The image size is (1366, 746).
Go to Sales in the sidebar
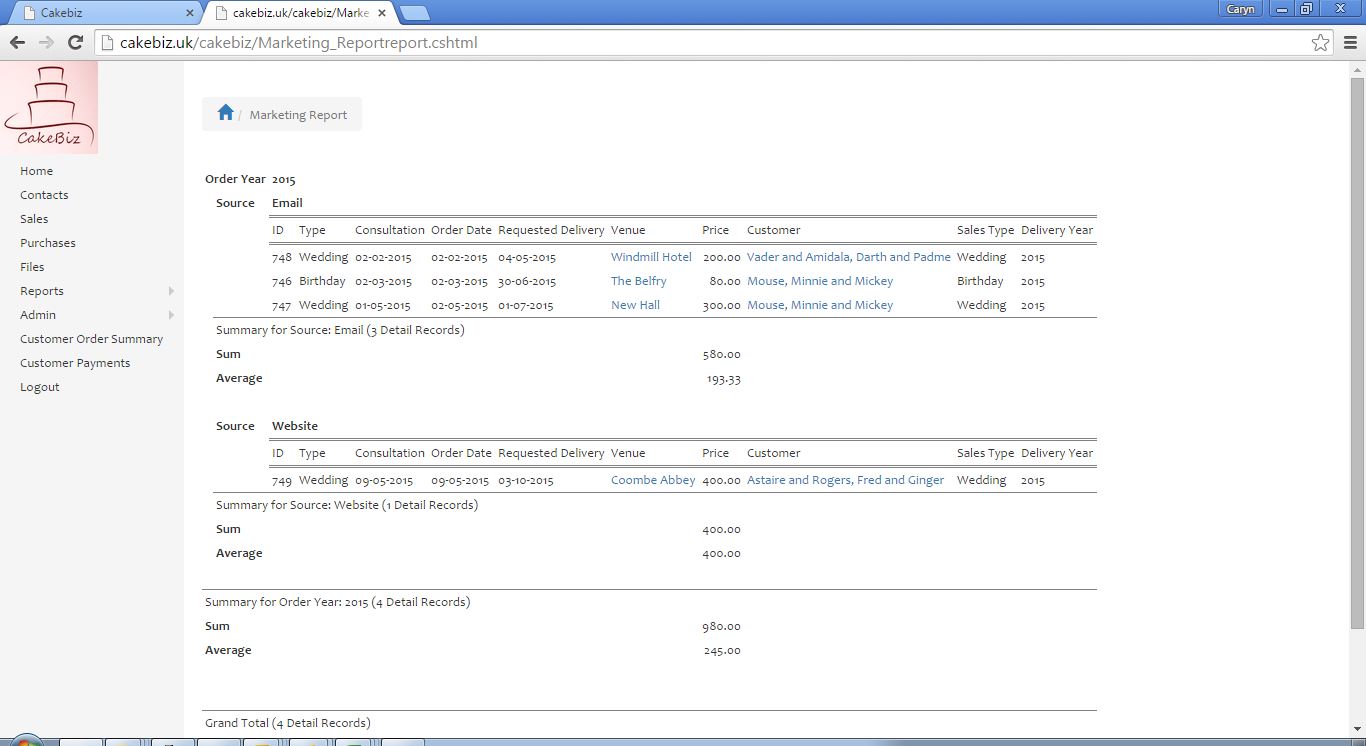[34, 219]
